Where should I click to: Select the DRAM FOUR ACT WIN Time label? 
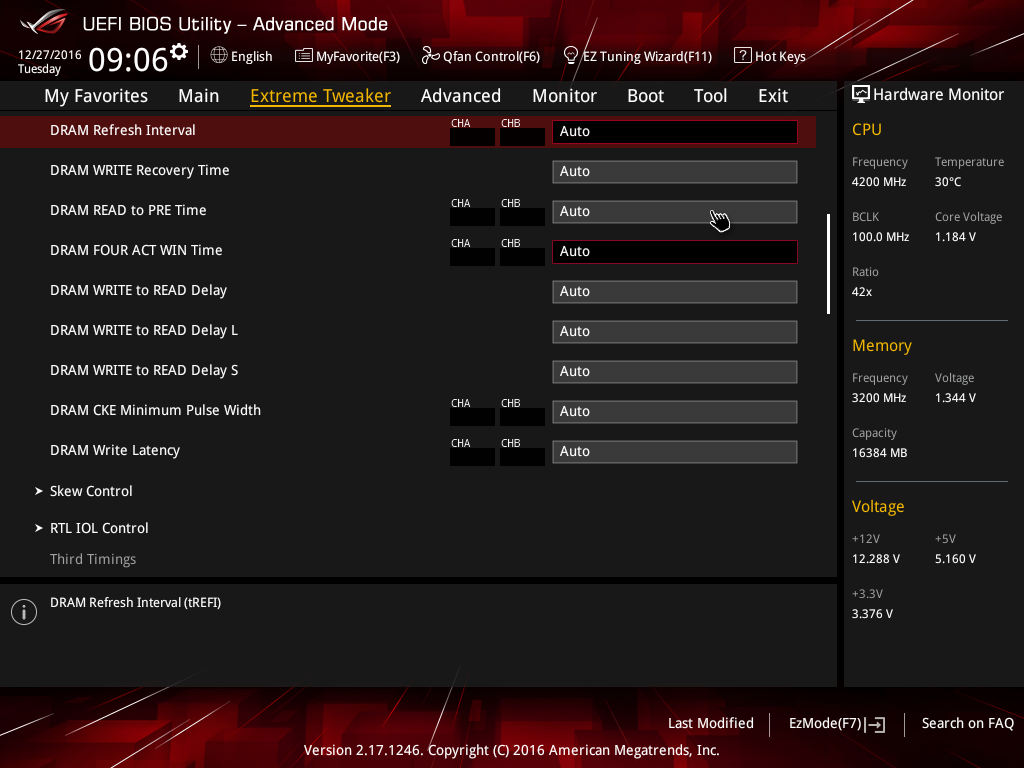coord(136,250)
